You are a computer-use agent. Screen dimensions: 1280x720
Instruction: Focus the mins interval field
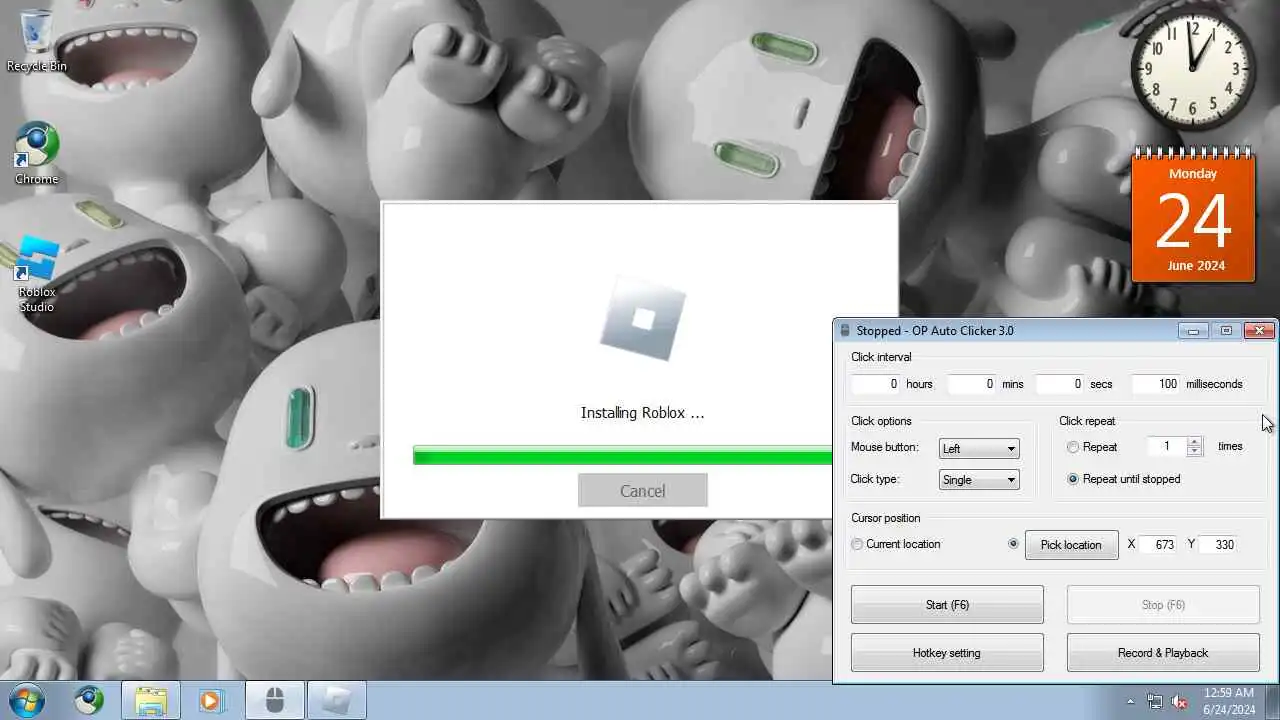(x=971, y=384)
